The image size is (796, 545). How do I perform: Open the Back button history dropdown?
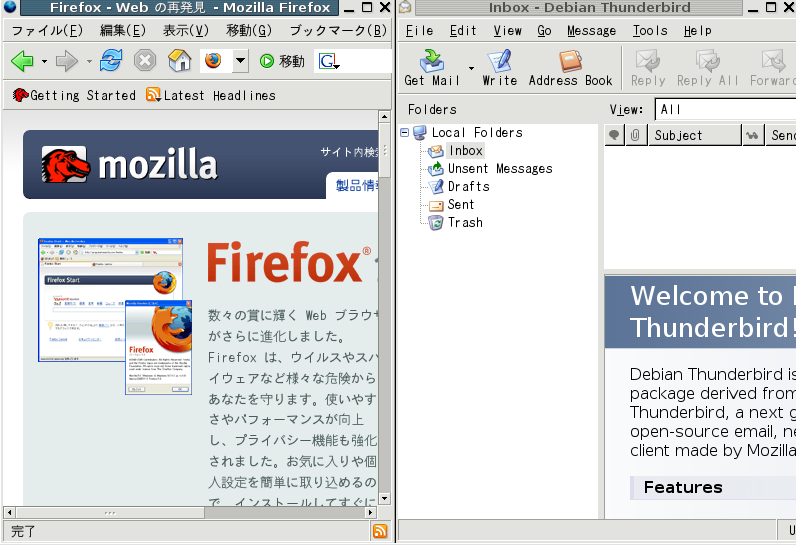(44, 61)
